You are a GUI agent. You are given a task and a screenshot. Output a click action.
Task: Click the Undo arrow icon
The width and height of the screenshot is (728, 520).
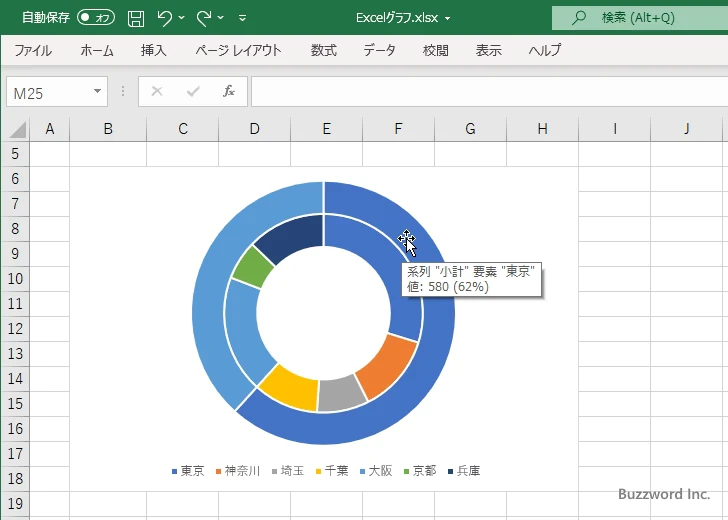(x=164, y=18)
